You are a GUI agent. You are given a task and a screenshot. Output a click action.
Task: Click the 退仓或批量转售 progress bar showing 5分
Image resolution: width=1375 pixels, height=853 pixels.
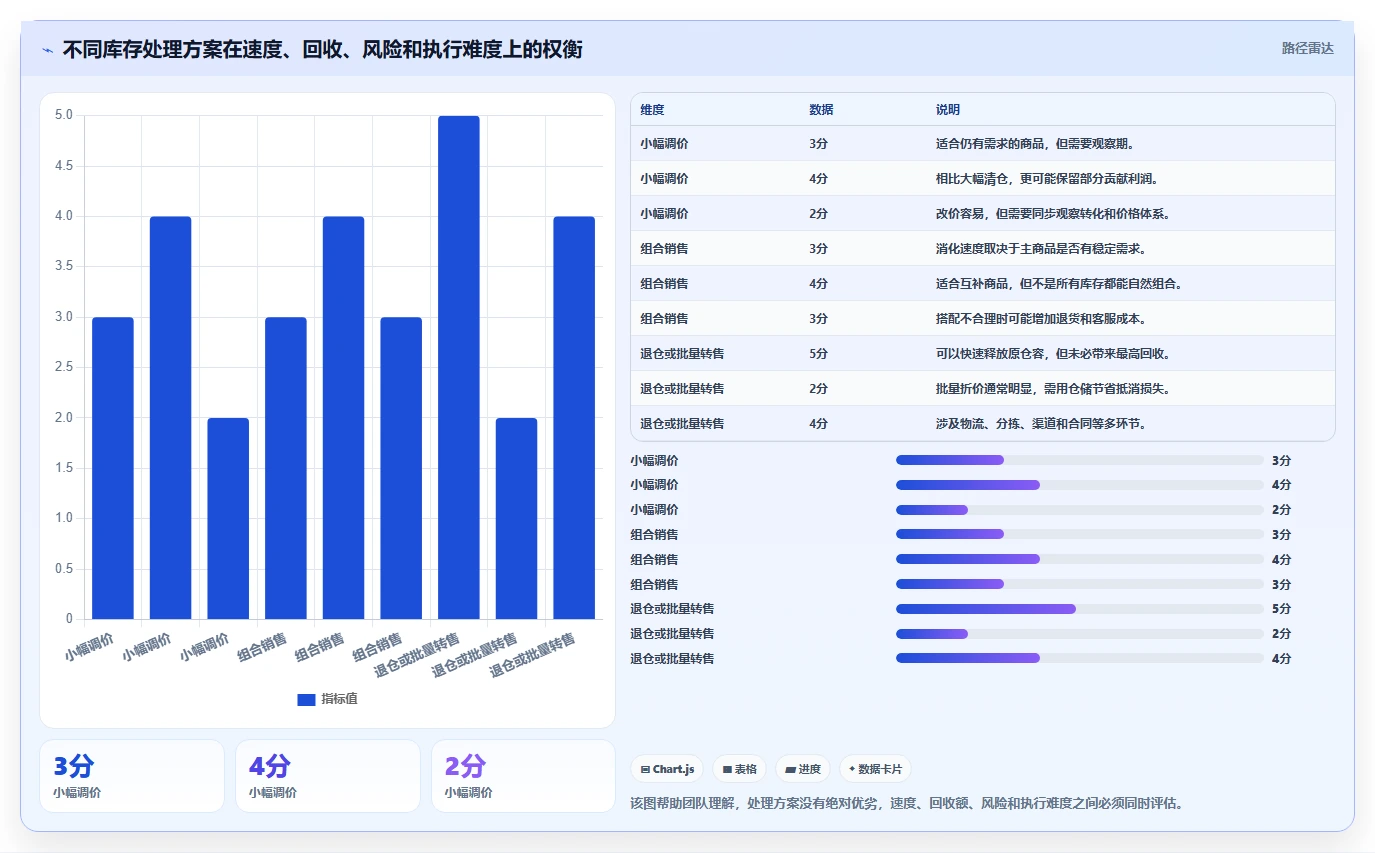[1080, 608]
